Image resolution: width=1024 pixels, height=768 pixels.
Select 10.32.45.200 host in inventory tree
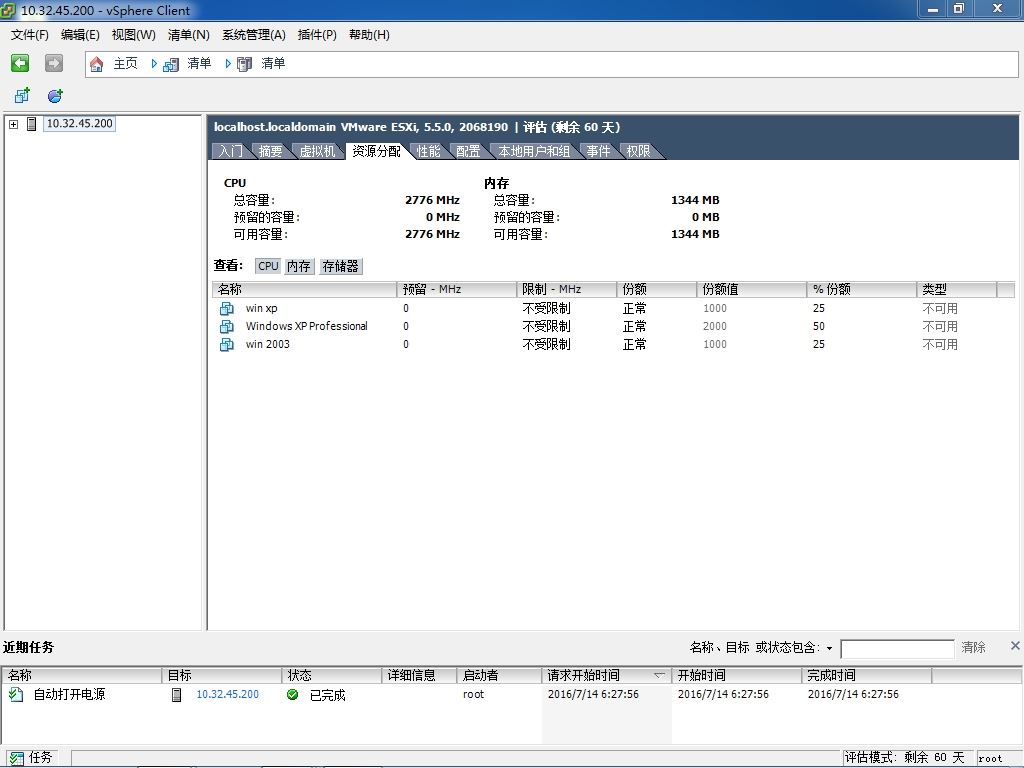click(x=80, y=123)
